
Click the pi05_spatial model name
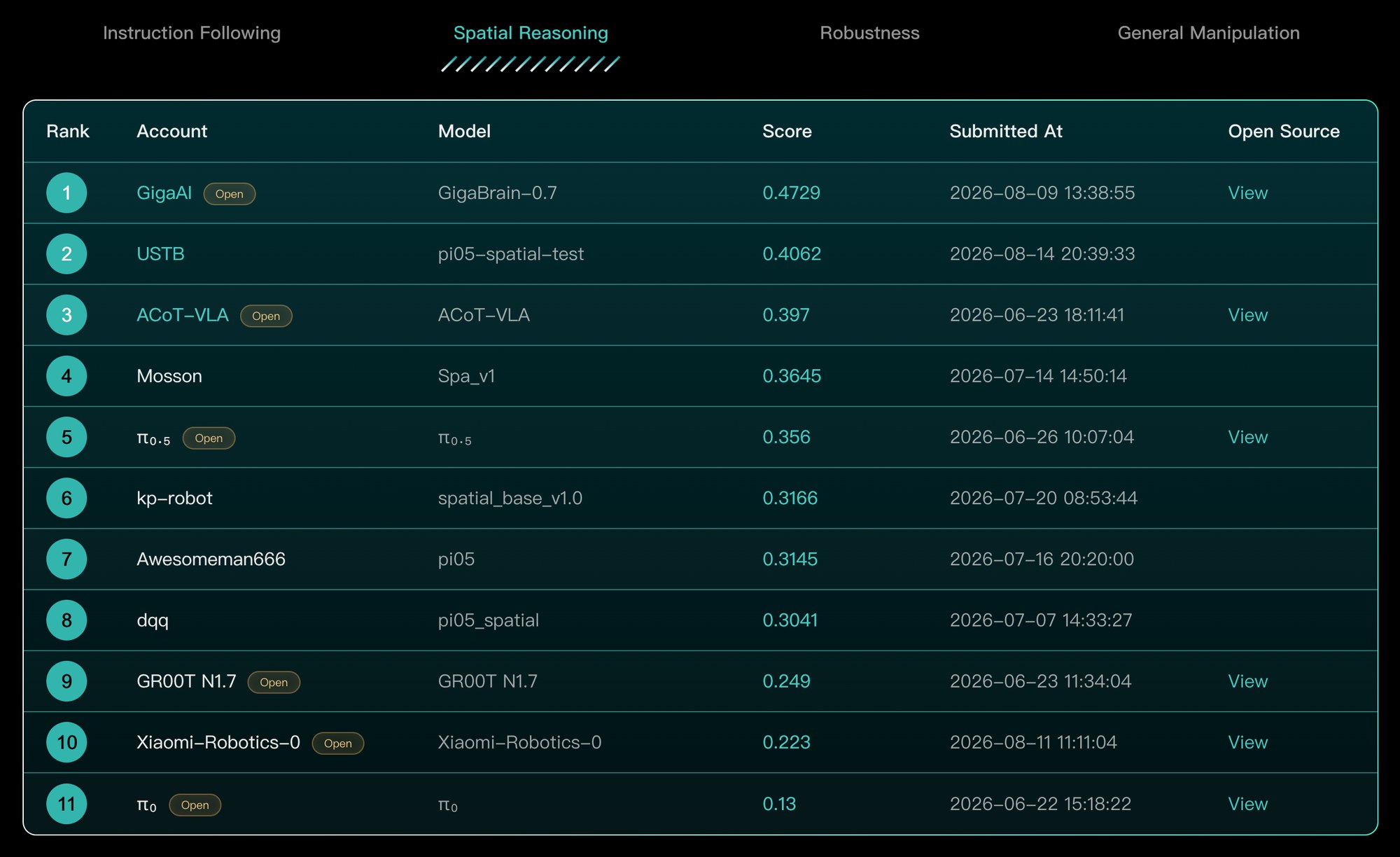coord(489,620)
